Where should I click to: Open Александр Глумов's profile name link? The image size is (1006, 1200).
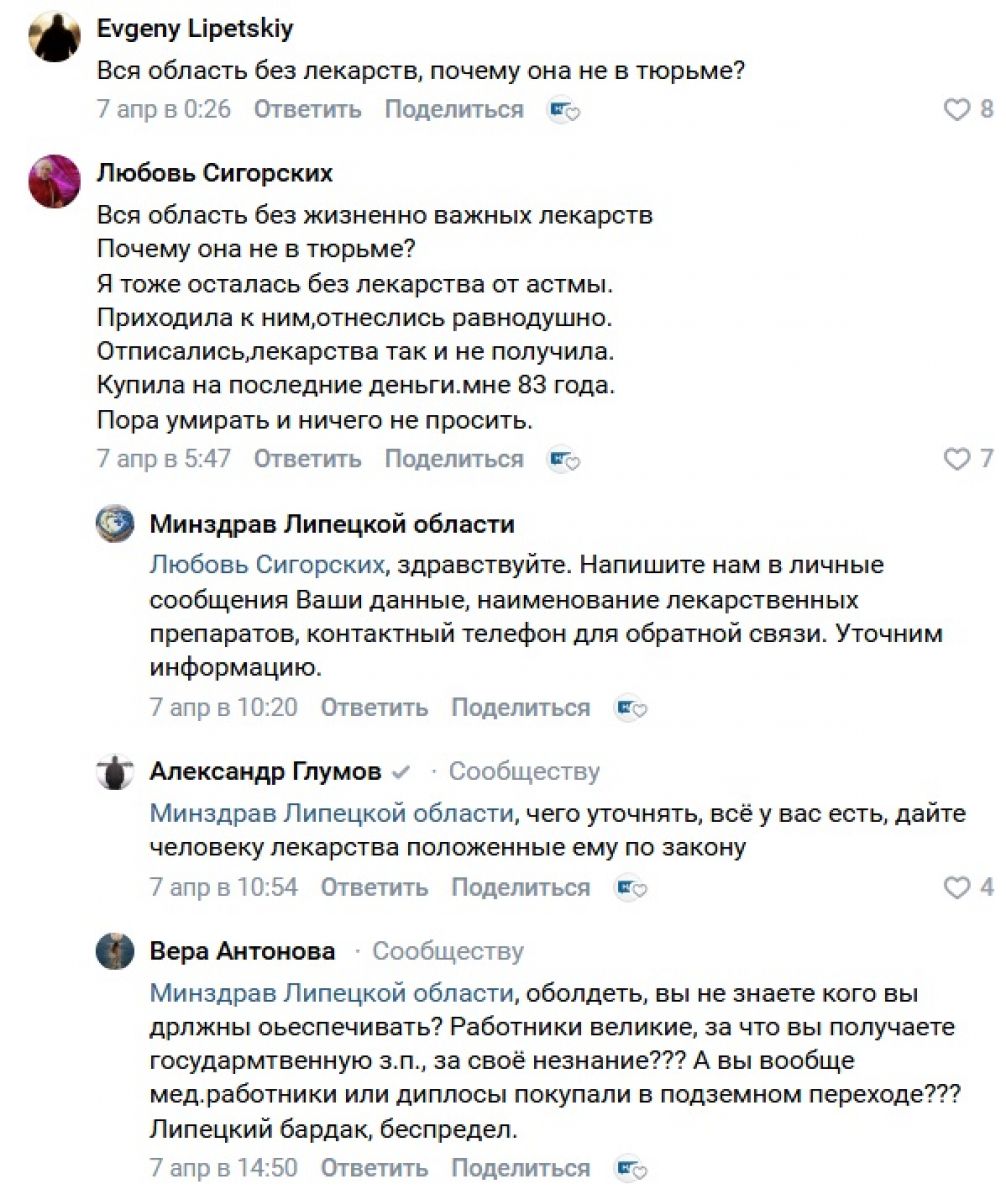point(265,771)
